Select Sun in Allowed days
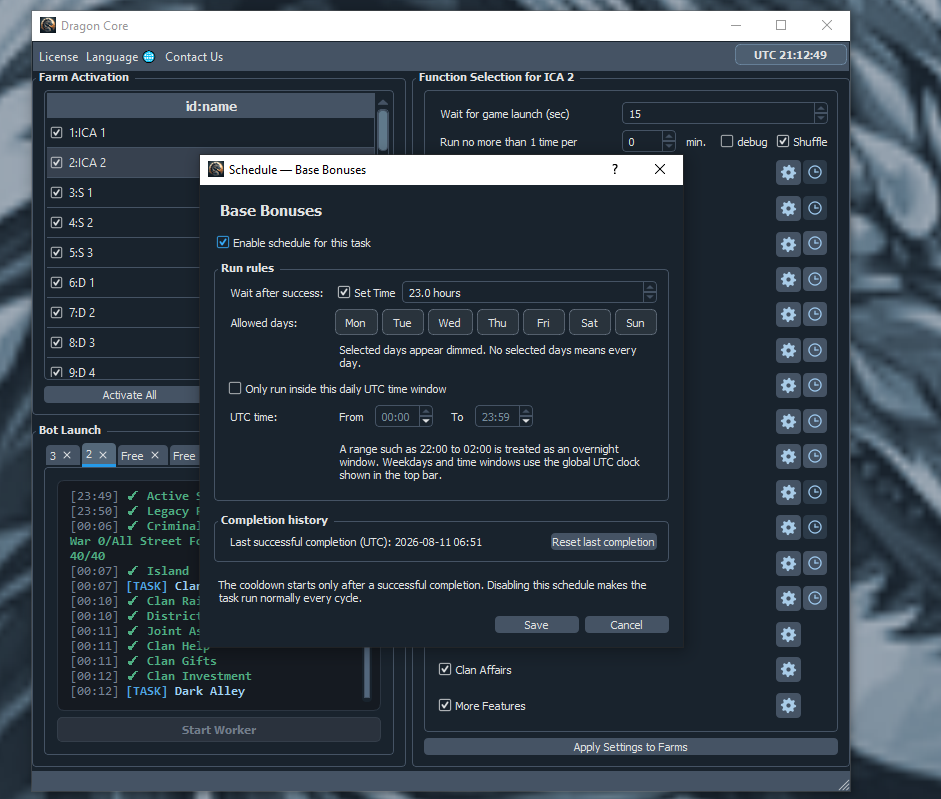Image resolution: width=941 pixels, height=799 pixels. [636, 322]
